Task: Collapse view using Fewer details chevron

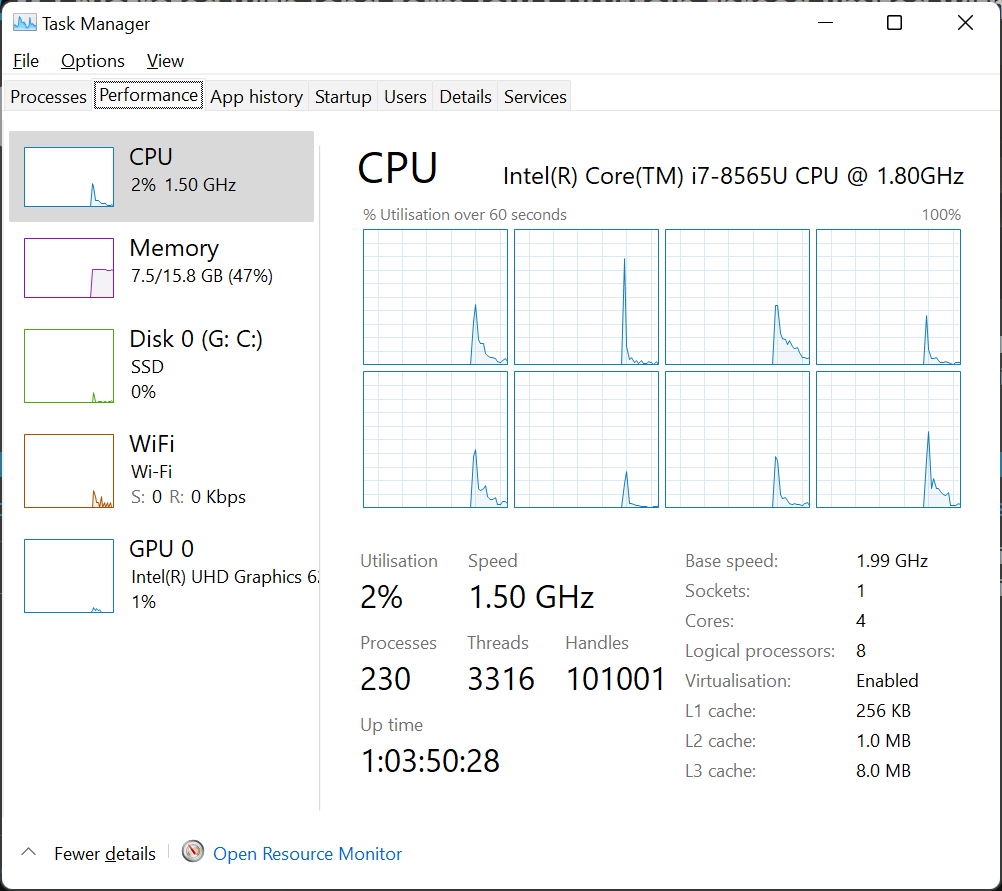Action: pyautogui.click(x=29, y=853)
